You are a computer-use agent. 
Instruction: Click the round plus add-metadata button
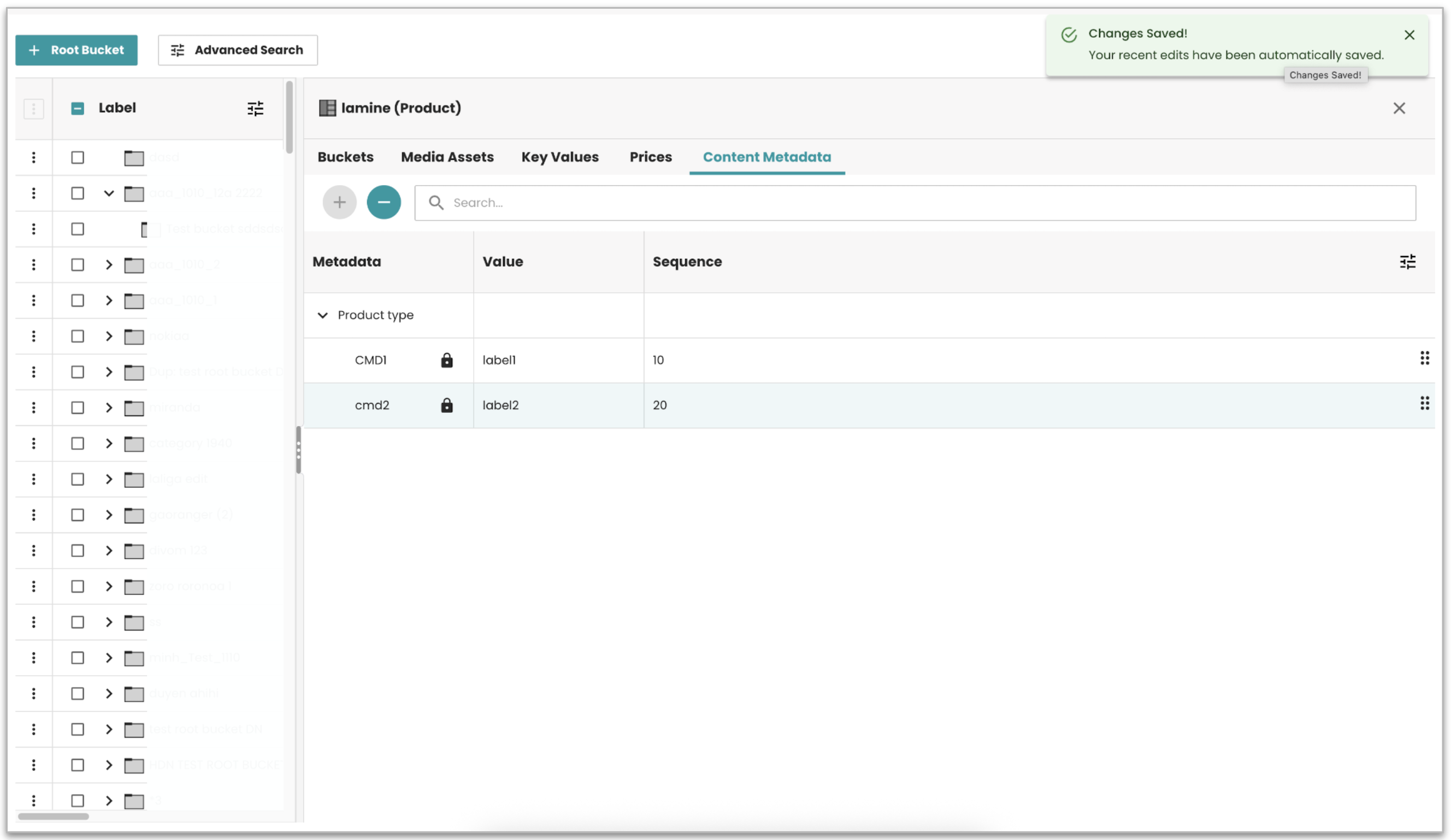[x=339, y=203]
